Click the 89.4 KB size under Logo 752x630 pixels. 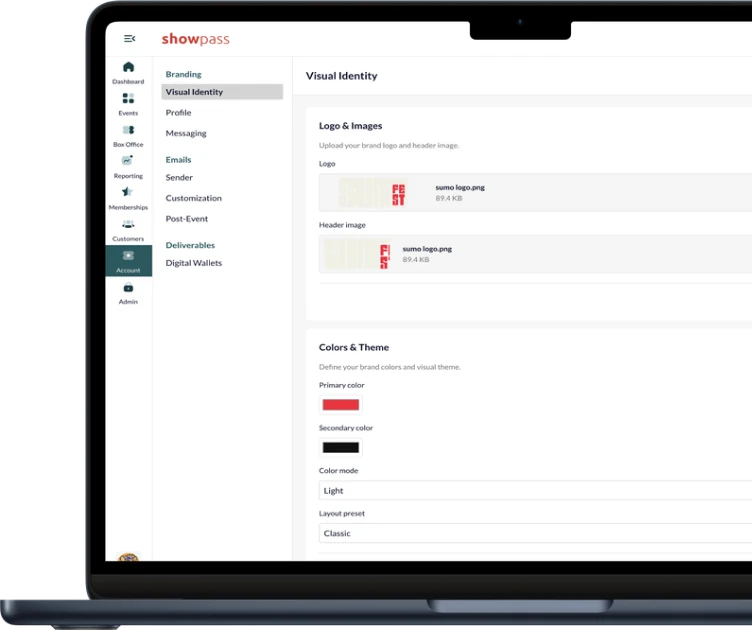[x=449, y=198]
